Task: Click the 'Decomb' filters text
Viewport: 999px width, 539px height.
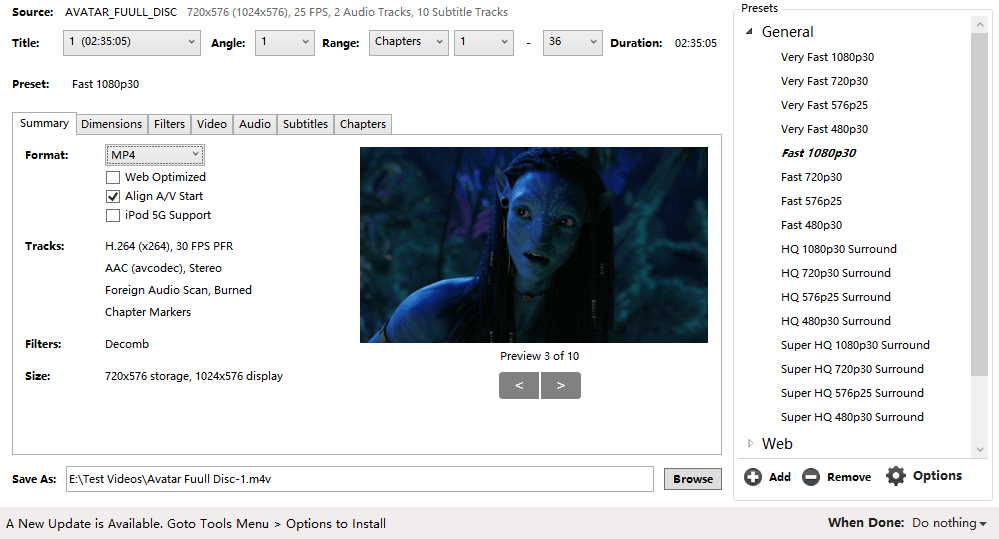Action: coord(127,344)
